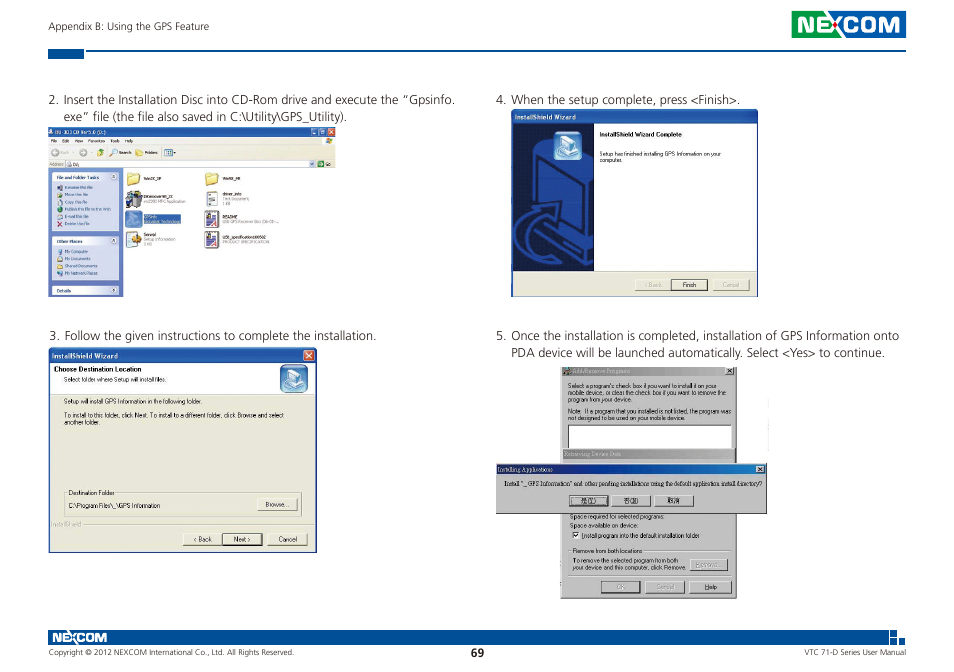Click Finish in InstallShield Wizard Complete dialog
This screenshot has width=954, height=672.
[x=689, y=285]
